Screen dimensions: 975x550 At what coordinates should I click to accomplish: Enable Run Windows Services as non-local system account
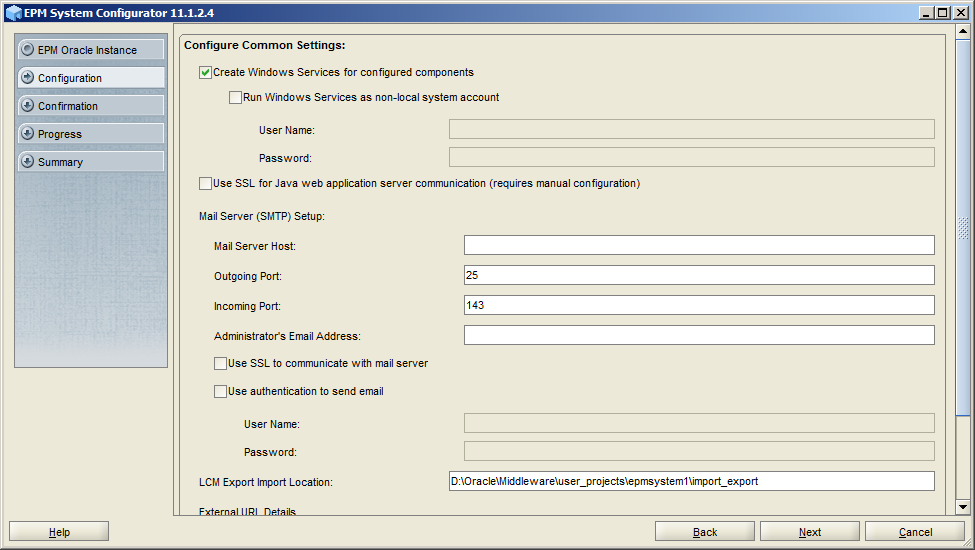[x=235, y=98]
